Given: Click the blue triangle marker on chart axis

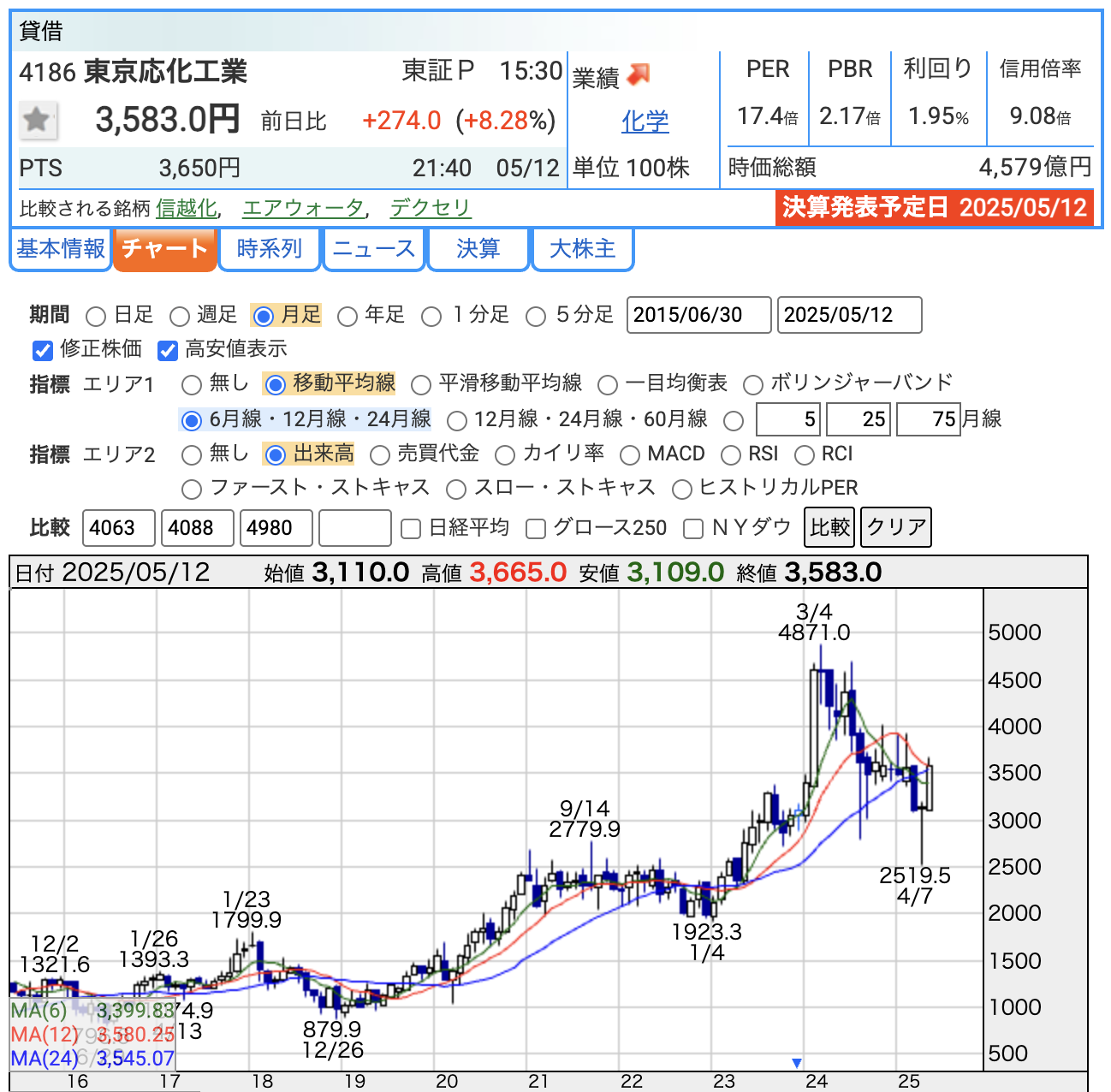Looking at the screenshot, I should pos(796,1063).
